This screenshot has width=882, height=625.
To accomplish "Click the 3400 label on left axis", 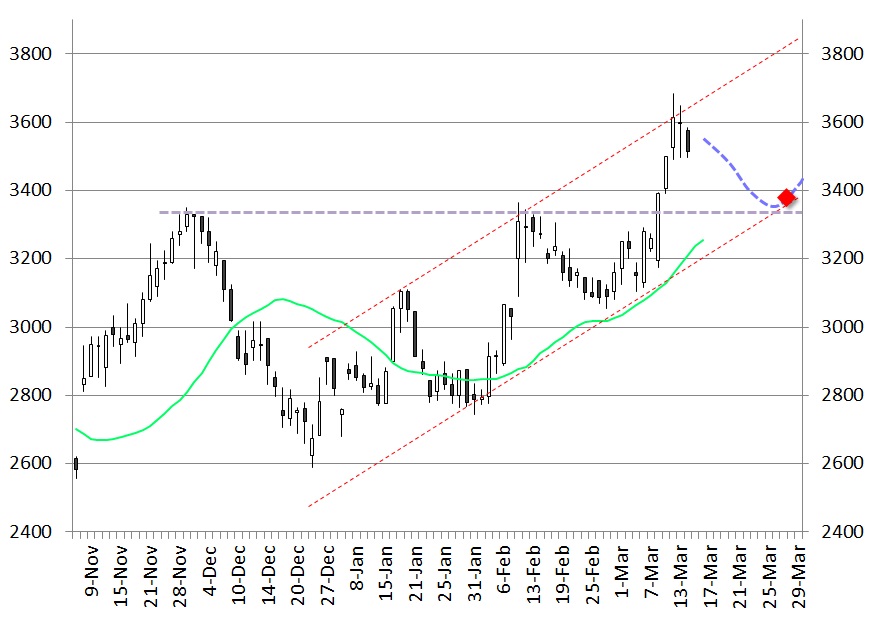I will 30,190.
